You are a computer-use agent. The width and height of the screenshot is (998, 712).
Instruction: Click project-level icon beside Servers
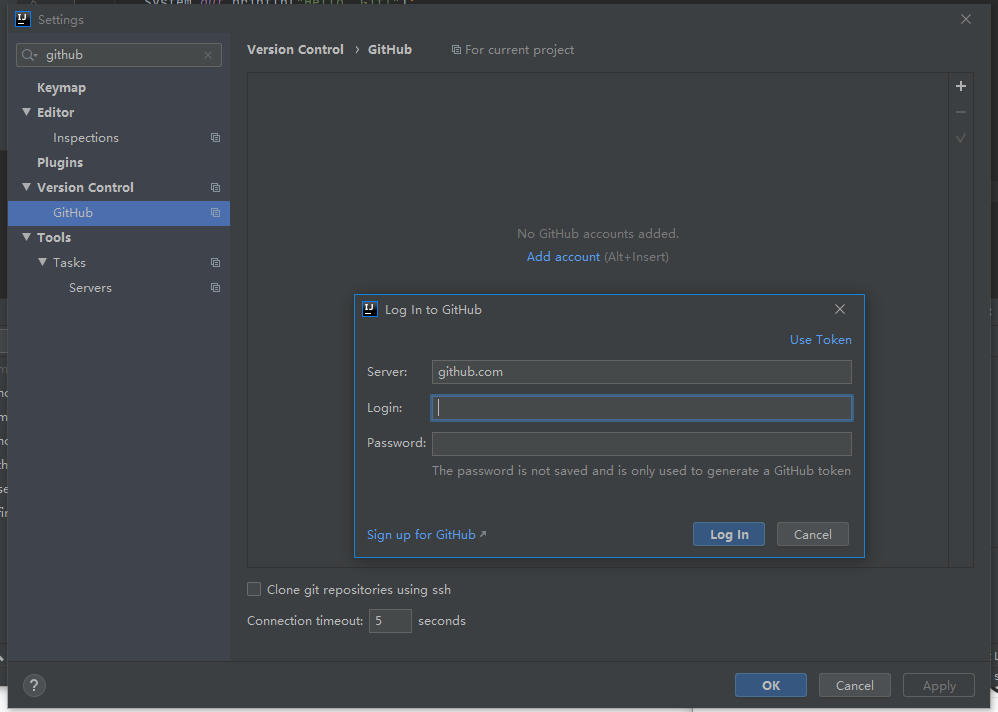(x=215, y=288)
